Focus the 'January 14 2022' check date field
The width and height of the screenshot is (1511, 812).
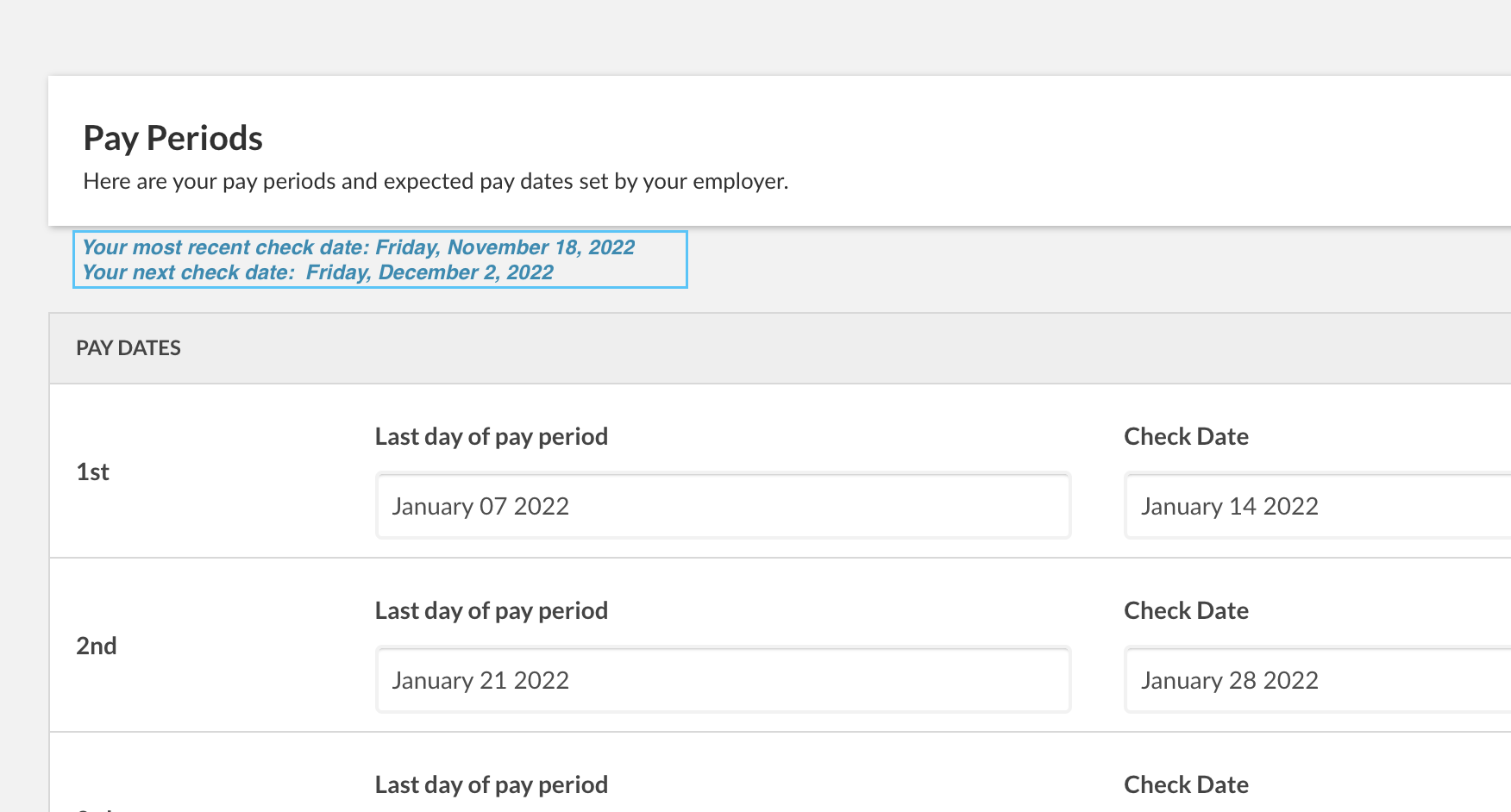[x=1316, y=506]
